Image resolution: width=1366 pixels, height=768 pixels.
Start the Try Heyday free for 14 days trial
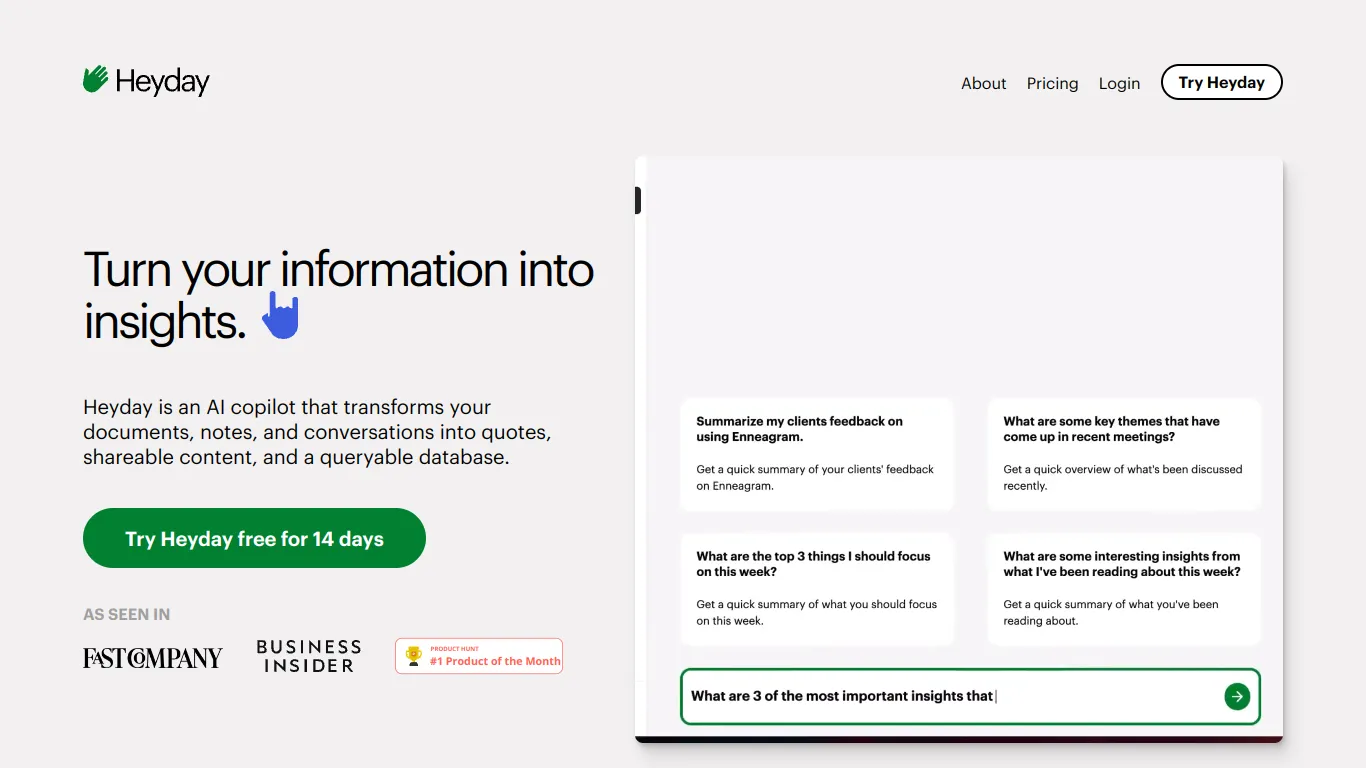(x=254, y=538)
